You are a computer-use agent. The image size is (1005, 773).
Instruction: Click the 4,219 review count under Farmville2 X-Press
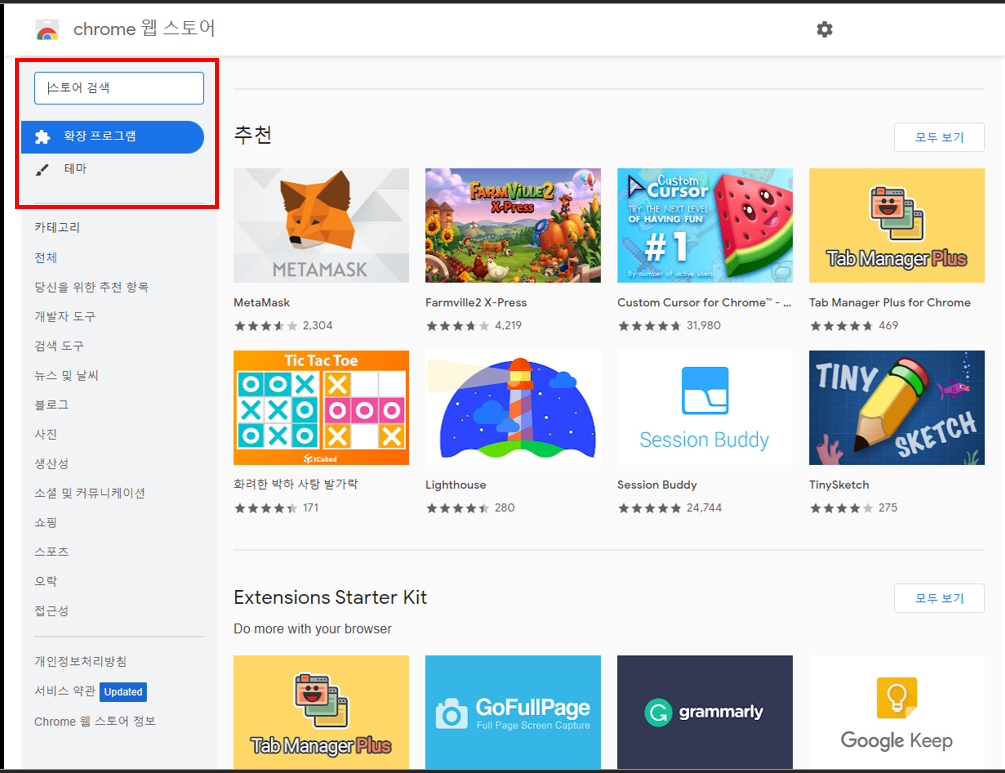coord(508,326)
